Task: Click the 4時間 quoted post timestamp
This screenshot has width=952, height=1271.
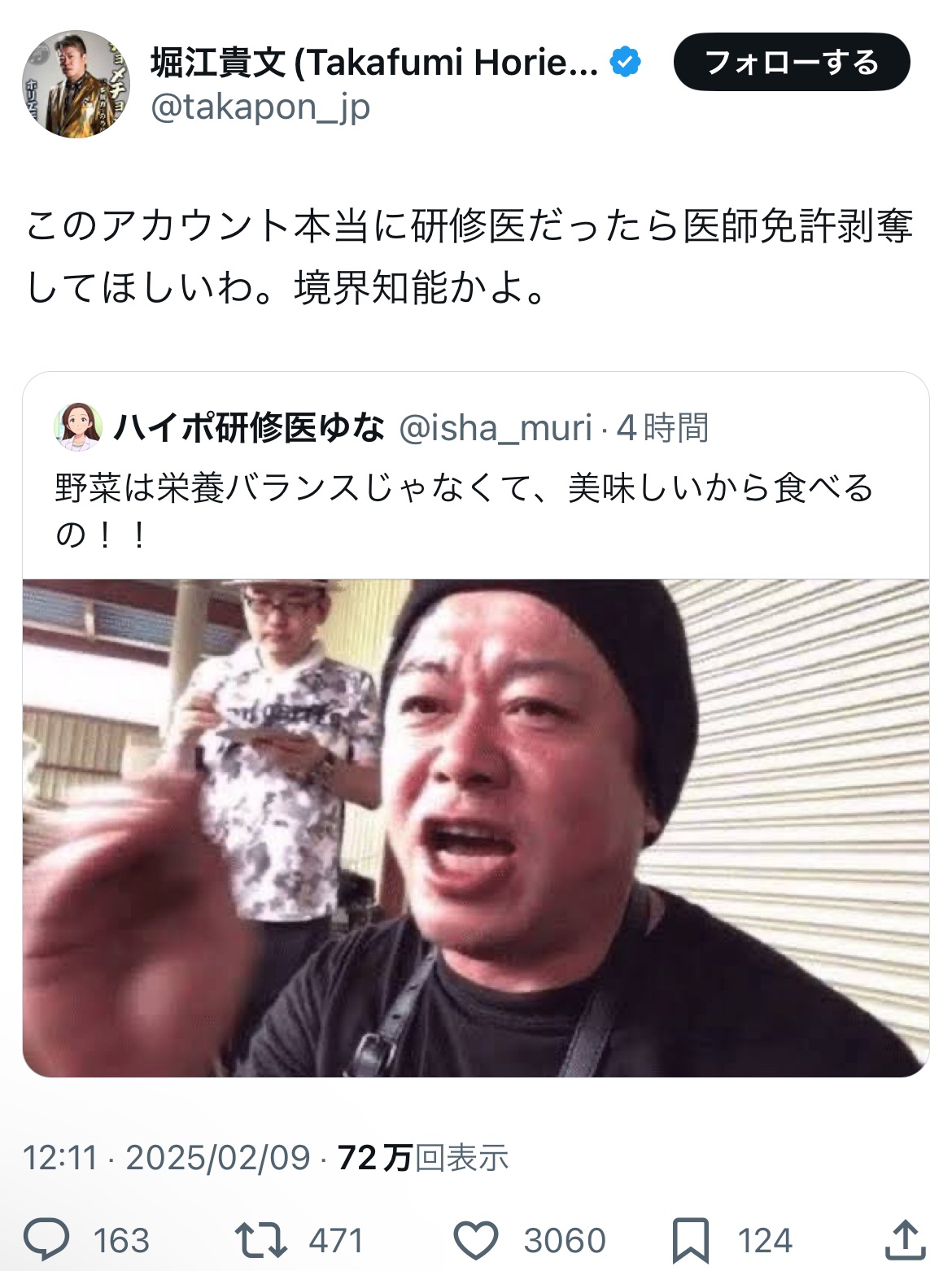Action: click(662, 427)
